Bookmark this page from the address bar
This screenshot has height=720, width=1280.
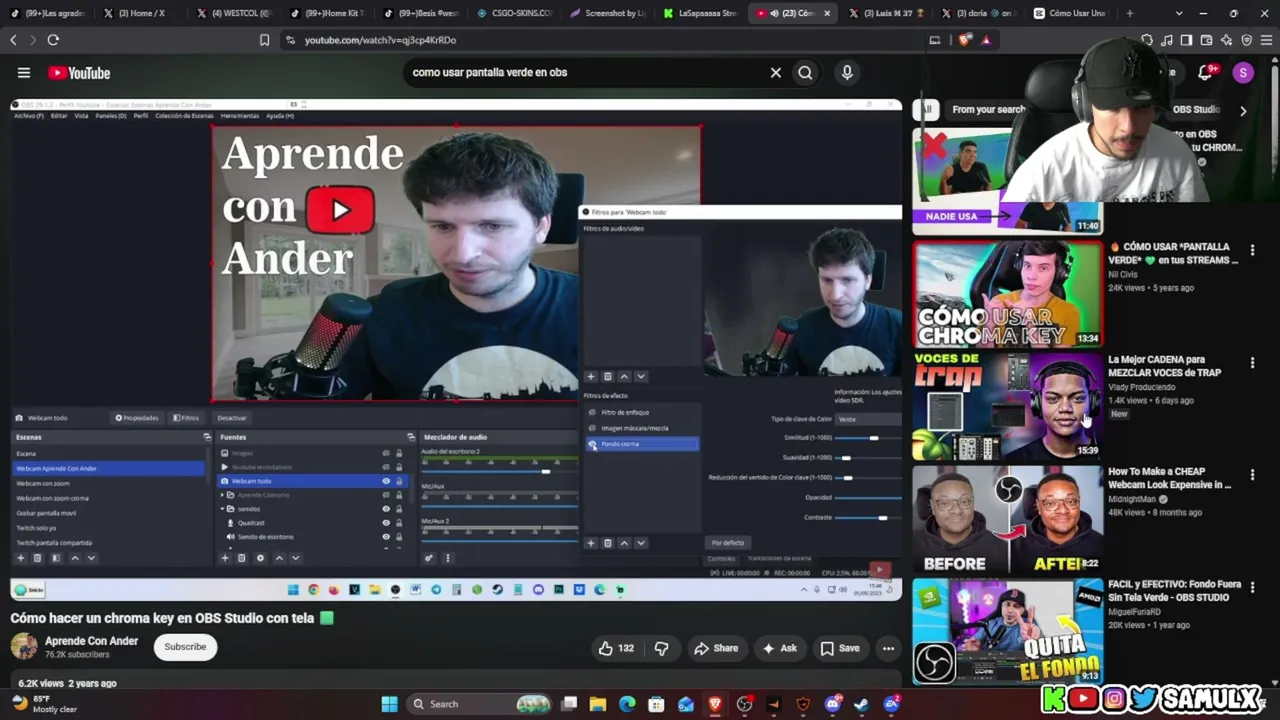pos(264,40)
